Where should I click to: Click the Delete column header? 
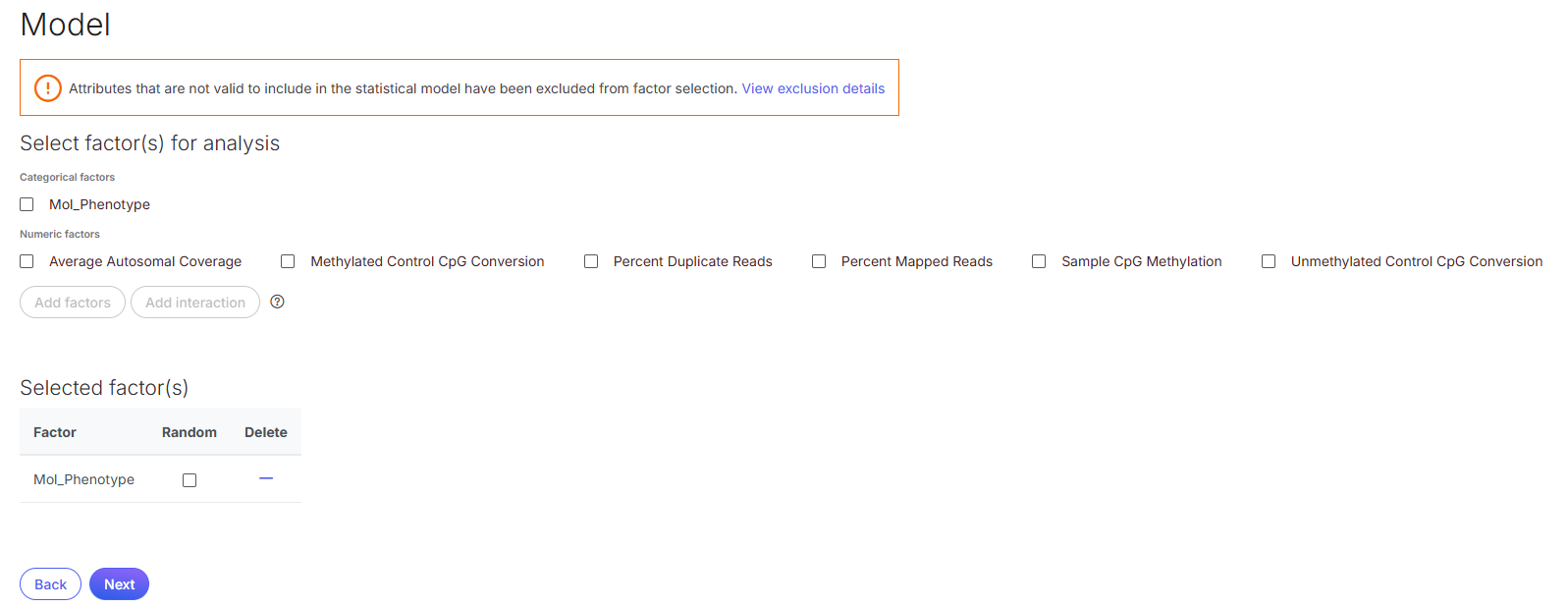tap(266, 432)
